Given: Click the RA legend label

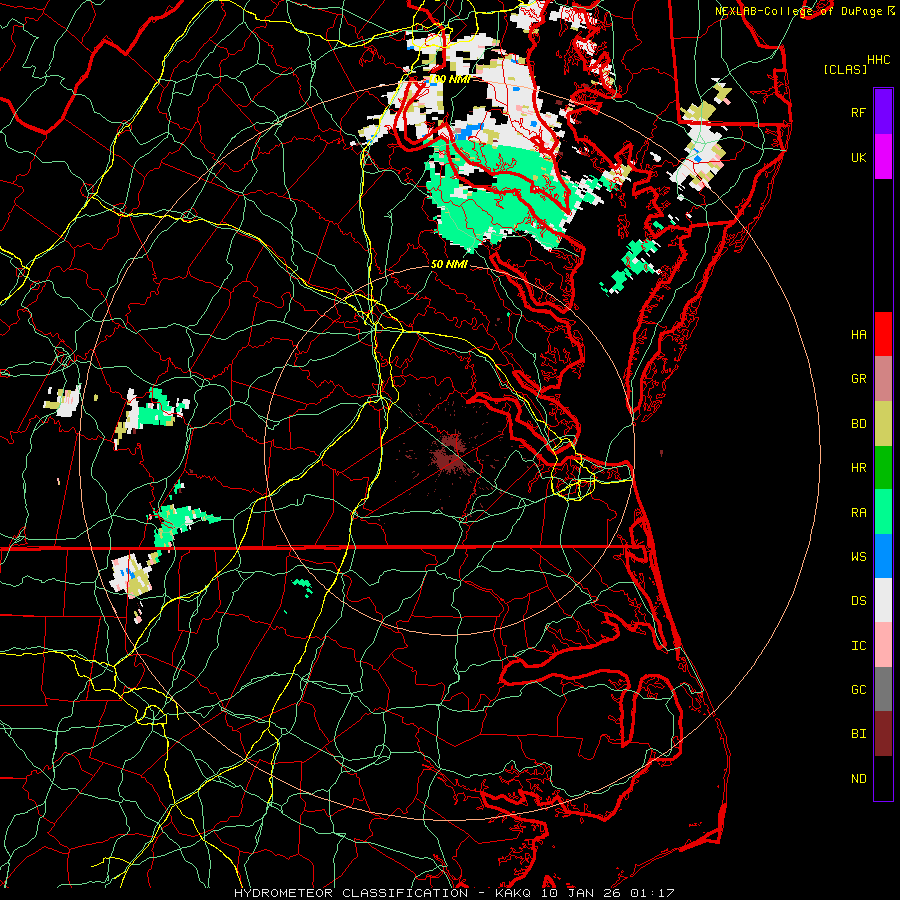Looking at the screenshot, I should point(858,512).
